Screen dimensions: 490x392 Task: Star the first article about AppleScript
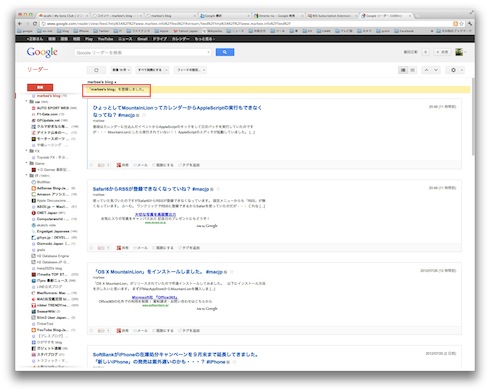click(91, 165)
